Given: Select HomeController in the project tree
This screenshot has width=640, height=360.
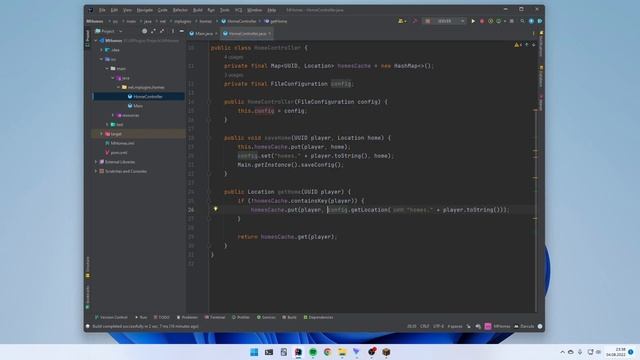Looking at the screenshot, I should [148, 97].
